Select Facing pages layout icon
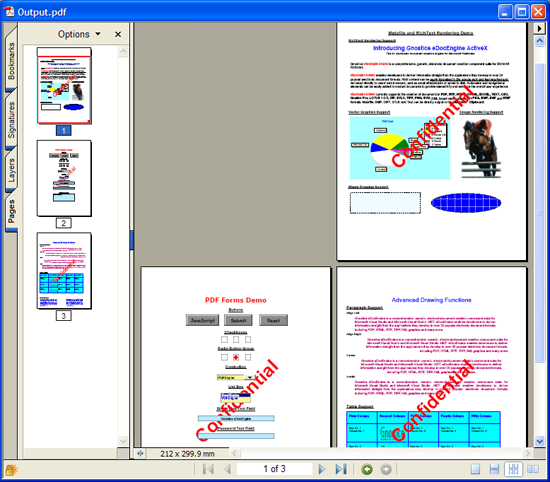The height and width of the screenshot is (482, 550). coord(533,469)
